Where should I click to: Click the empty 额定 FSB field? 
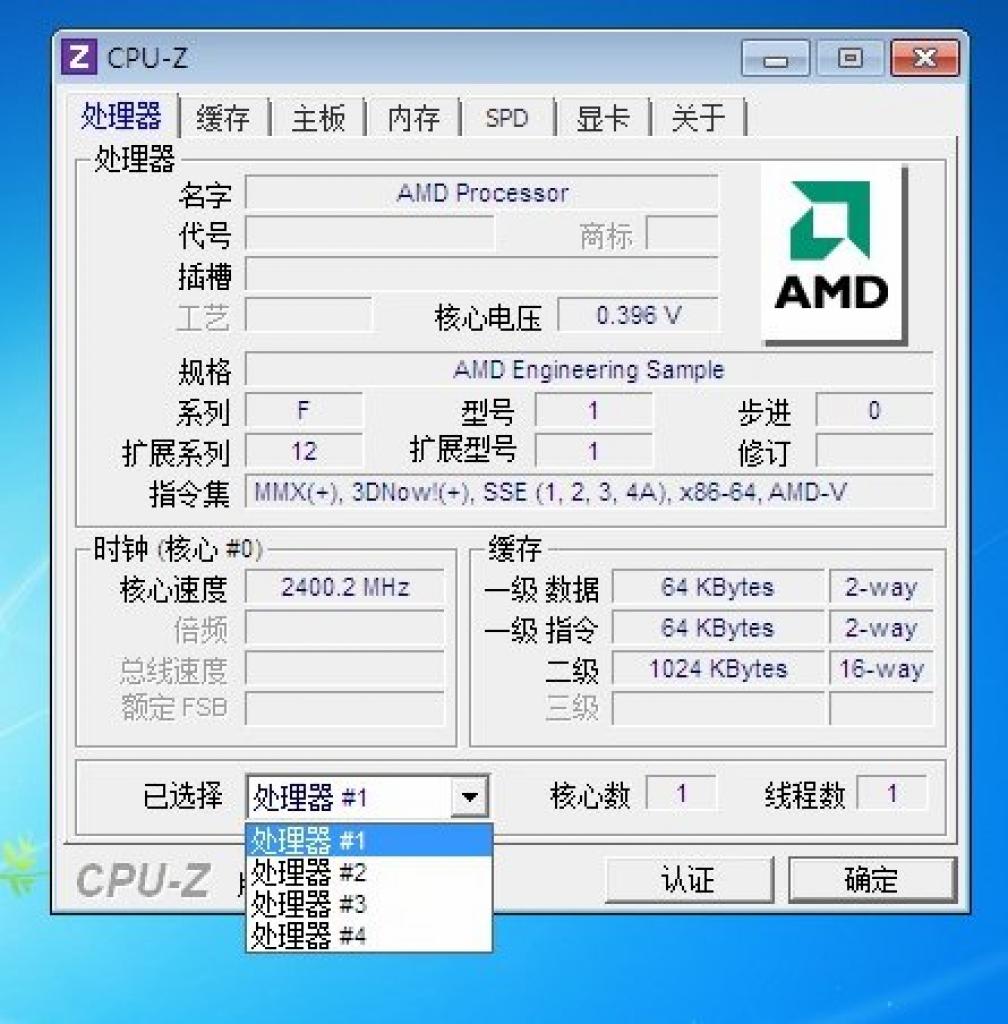coord(345,709)
